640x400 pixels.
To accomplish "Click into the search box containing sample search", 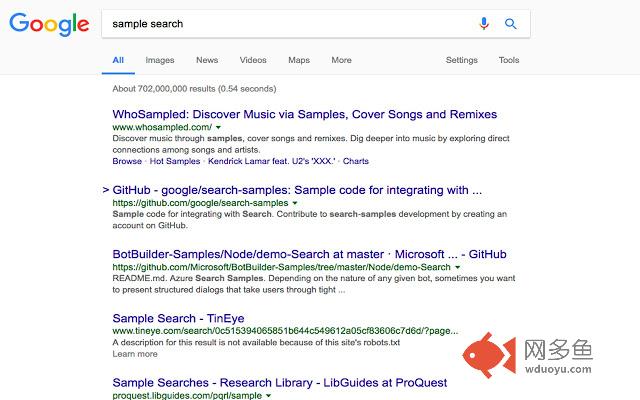I will (x=290, y=24).
